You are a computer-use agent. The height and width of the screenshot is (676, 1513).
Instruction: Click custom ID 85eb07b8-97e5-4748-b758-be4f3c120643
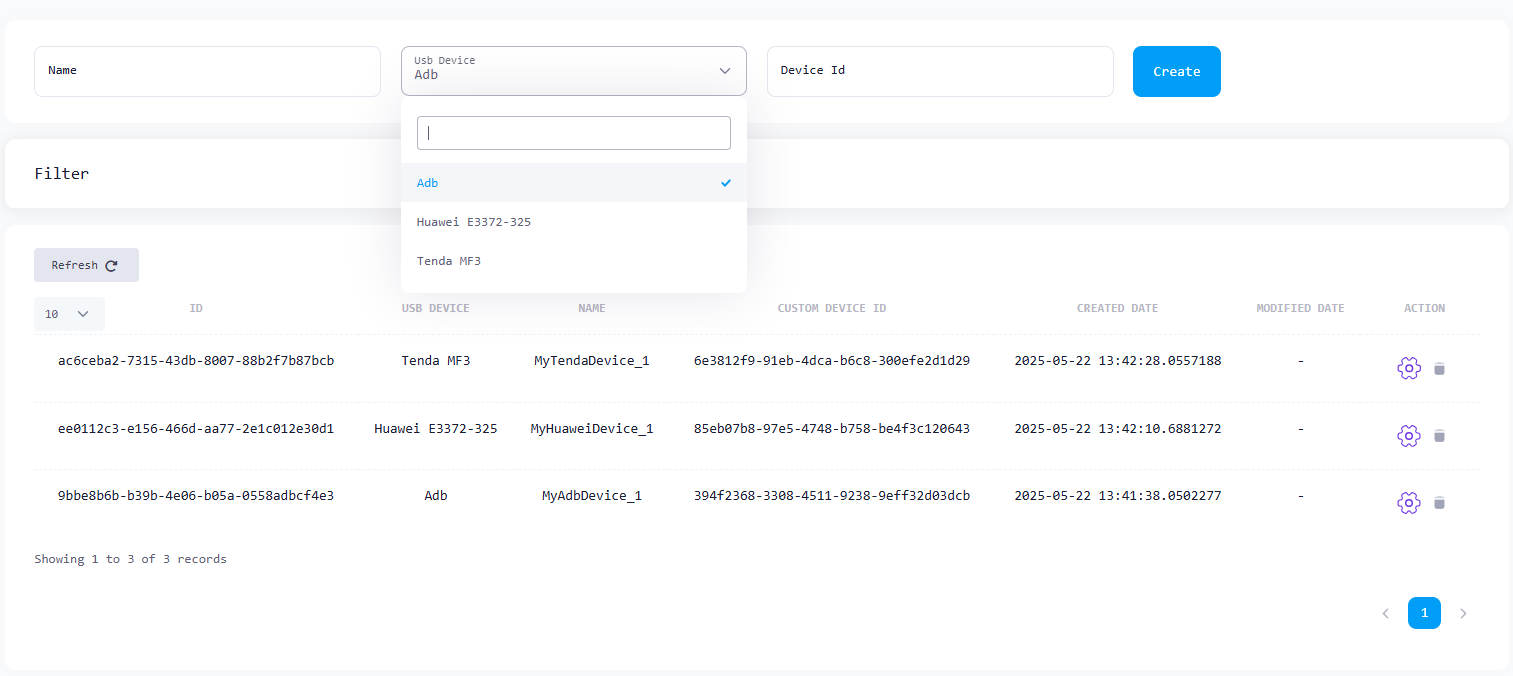tap(832, 429)
